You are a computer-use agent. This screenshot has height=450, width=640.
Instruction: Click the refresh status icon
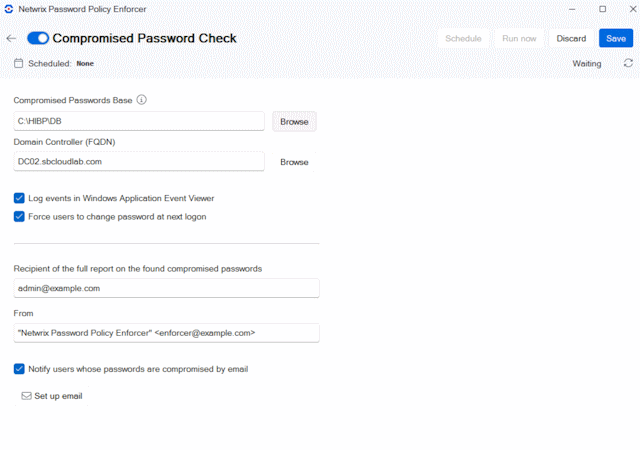point(628,63)
